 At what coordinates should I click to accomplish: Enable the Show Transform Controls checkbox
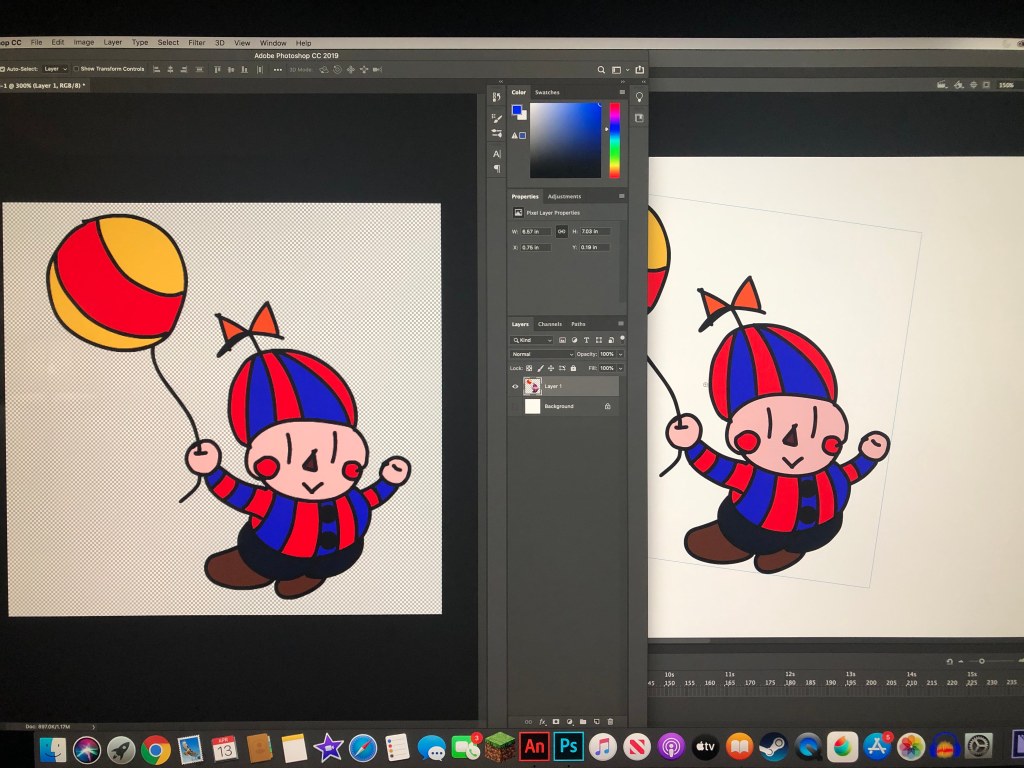pos(76,69)
